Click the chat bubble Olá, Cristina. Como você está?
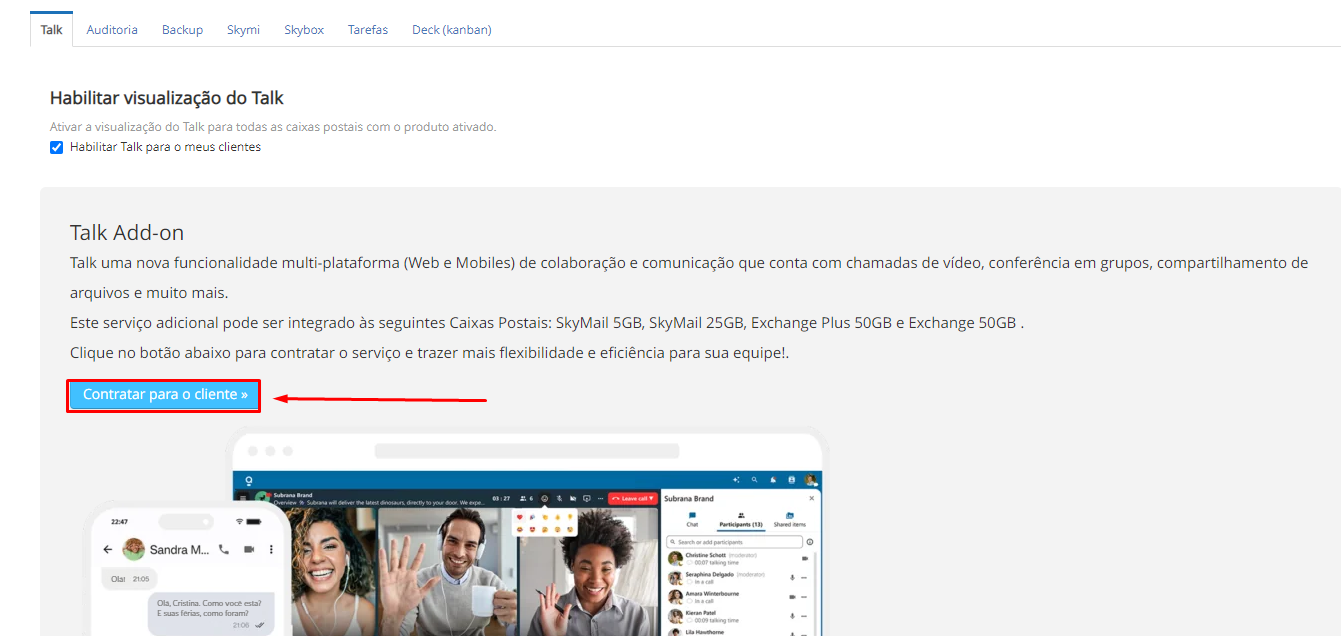The height and width of the screenshot is (636, 1341). 210,613
